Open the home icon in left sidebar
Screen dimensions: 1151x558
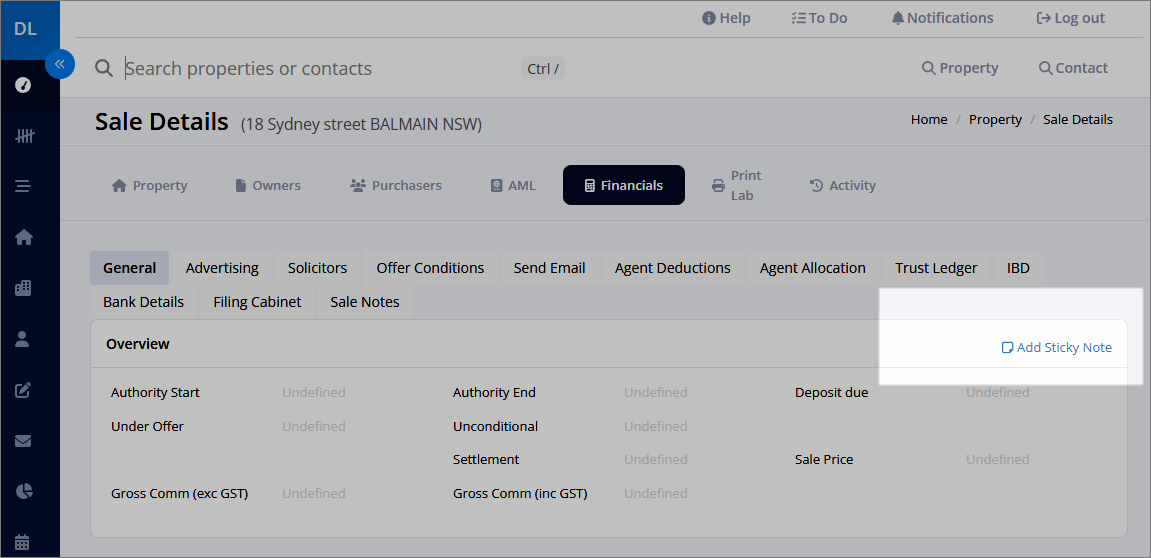[x=23, y=237]
